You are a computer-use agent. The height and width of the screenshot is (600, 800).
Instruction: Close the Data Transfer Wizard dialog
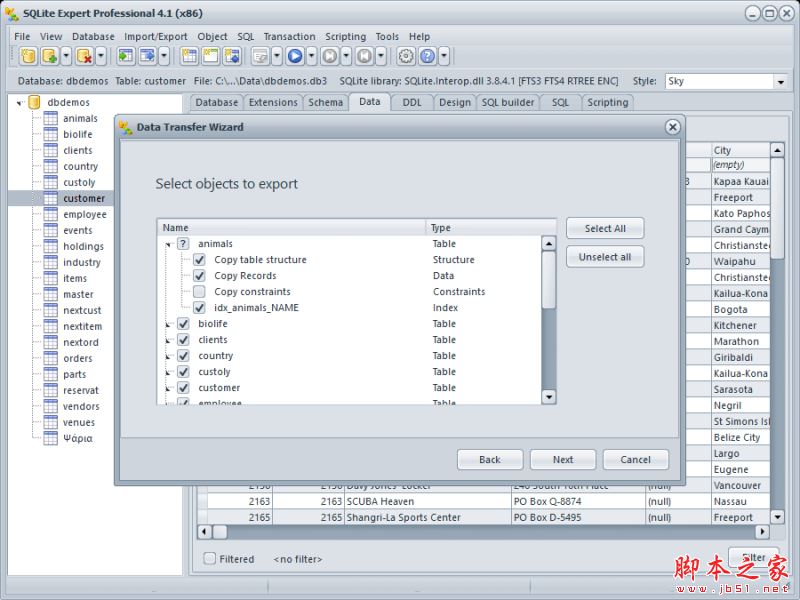(673, 127)
